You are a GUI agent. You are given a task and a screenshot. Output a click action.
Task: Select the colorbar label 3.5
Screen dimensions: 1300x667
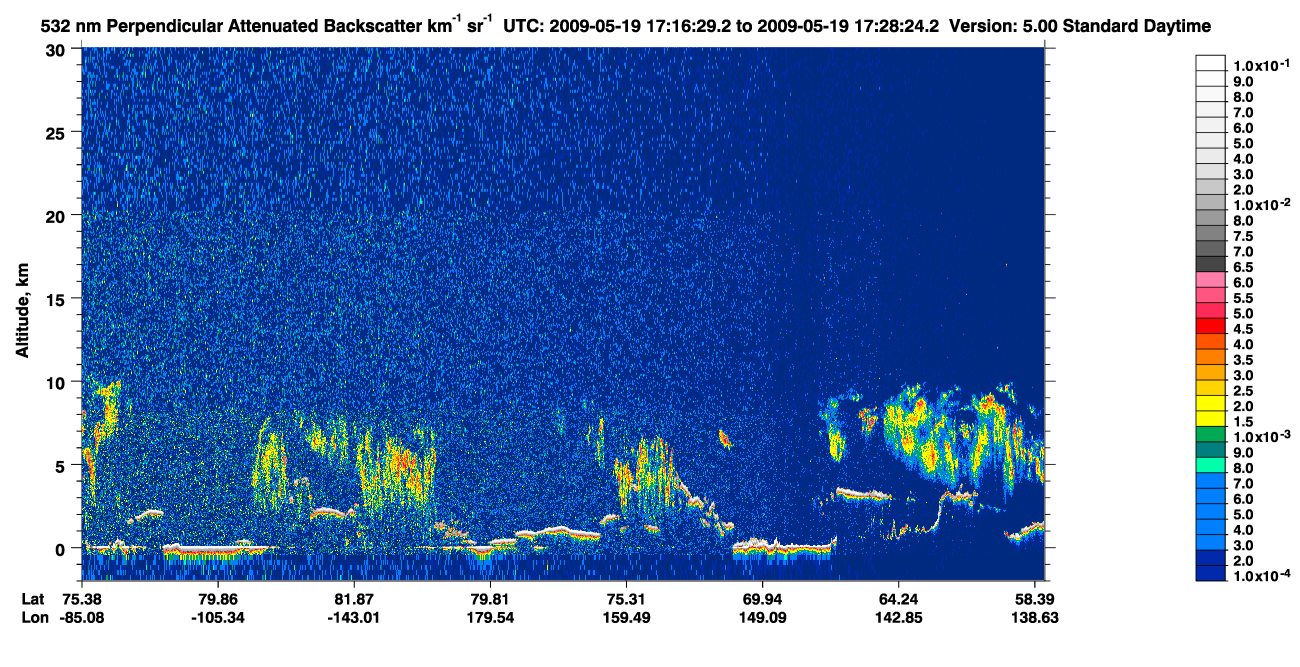[x=1243, y=360]
